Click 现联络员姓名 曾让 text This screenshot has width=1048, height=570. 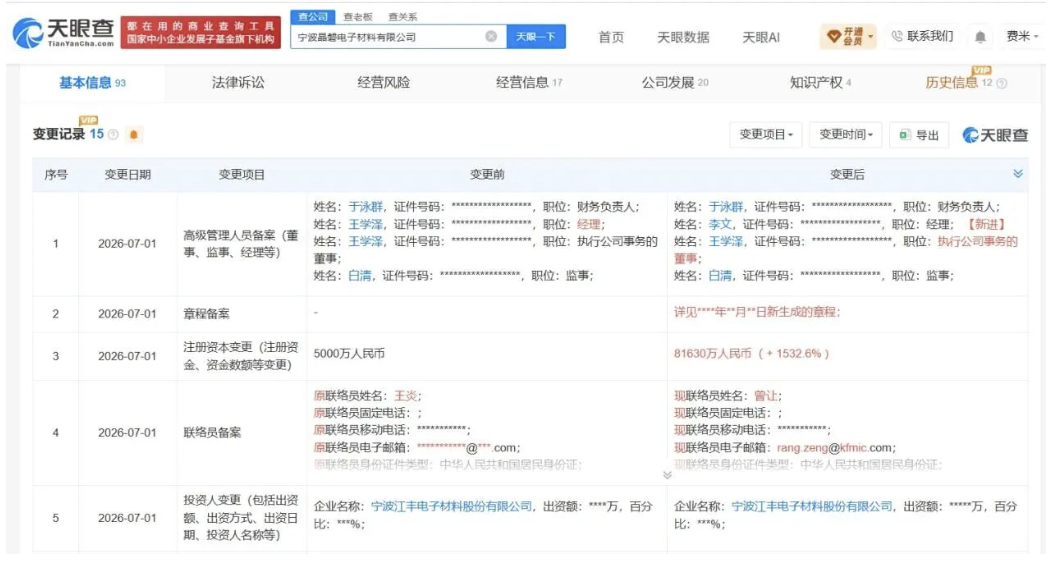tap(728, 396)
